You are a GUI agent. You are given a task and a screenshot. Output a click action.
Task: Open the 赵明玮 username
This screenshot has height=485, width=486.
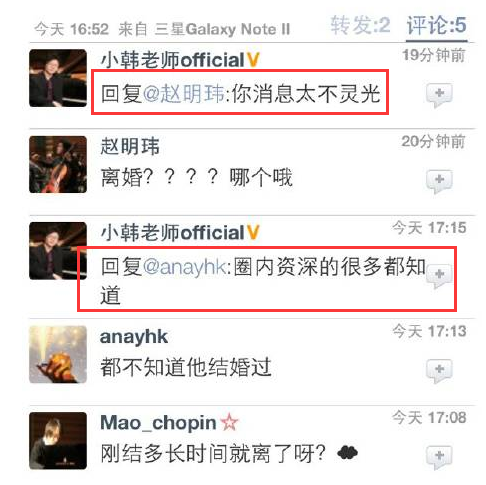[x=130, y=147]
